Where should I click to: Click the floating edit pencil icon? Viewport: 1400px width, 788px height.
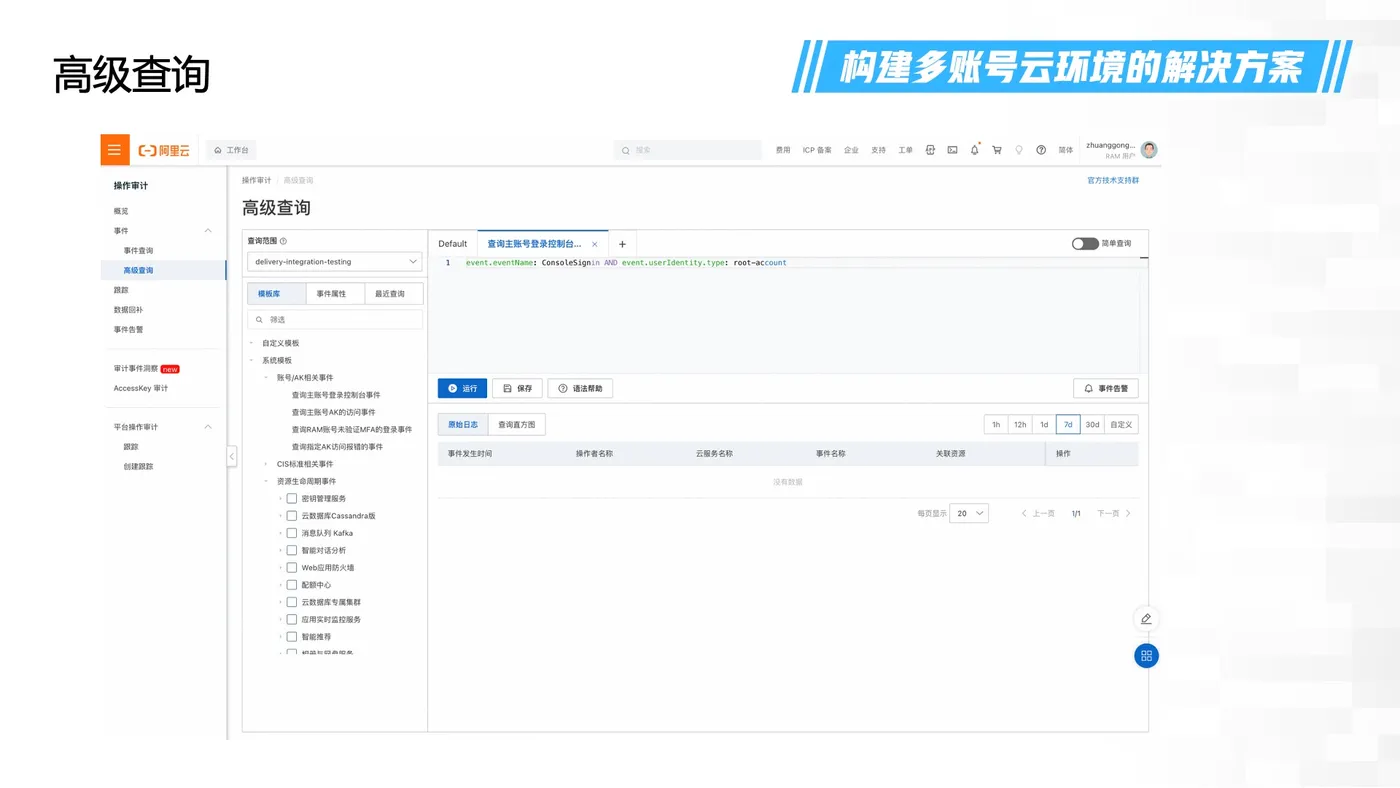tap(1146, 619)
